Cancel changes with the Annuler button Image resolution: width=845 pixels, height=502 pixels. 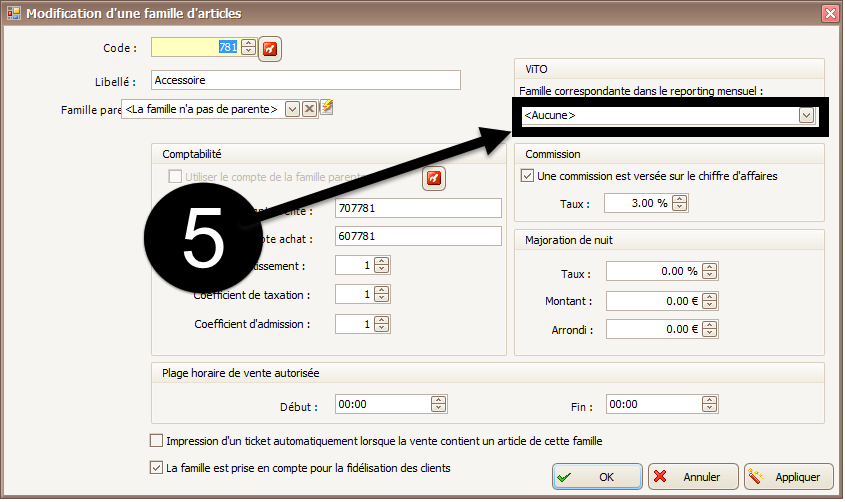693,477
